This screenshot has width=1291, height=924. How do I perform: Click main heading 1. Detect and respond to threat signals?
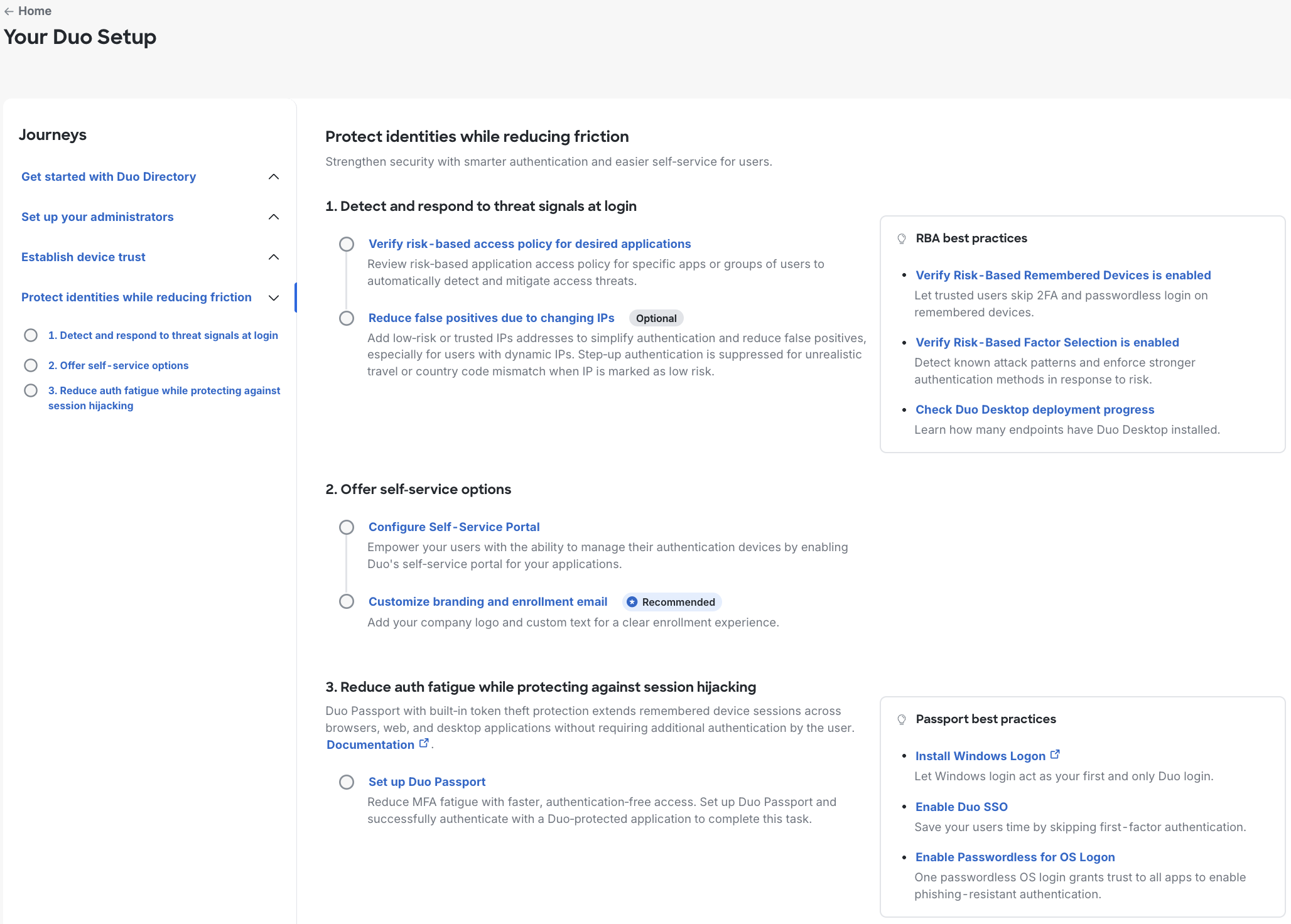(481, 207)
